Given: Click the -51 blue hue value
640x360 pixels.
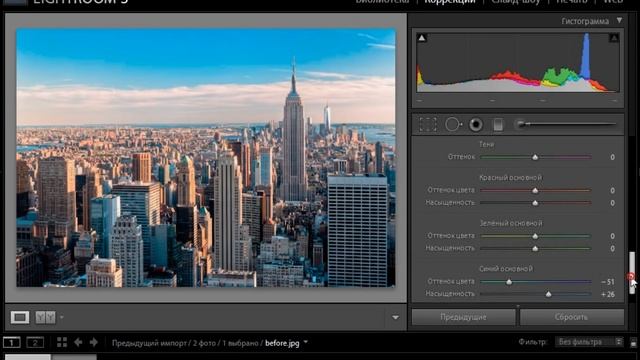Looking at the screenshot, I should pyautogui.click(x=608, y=282).
